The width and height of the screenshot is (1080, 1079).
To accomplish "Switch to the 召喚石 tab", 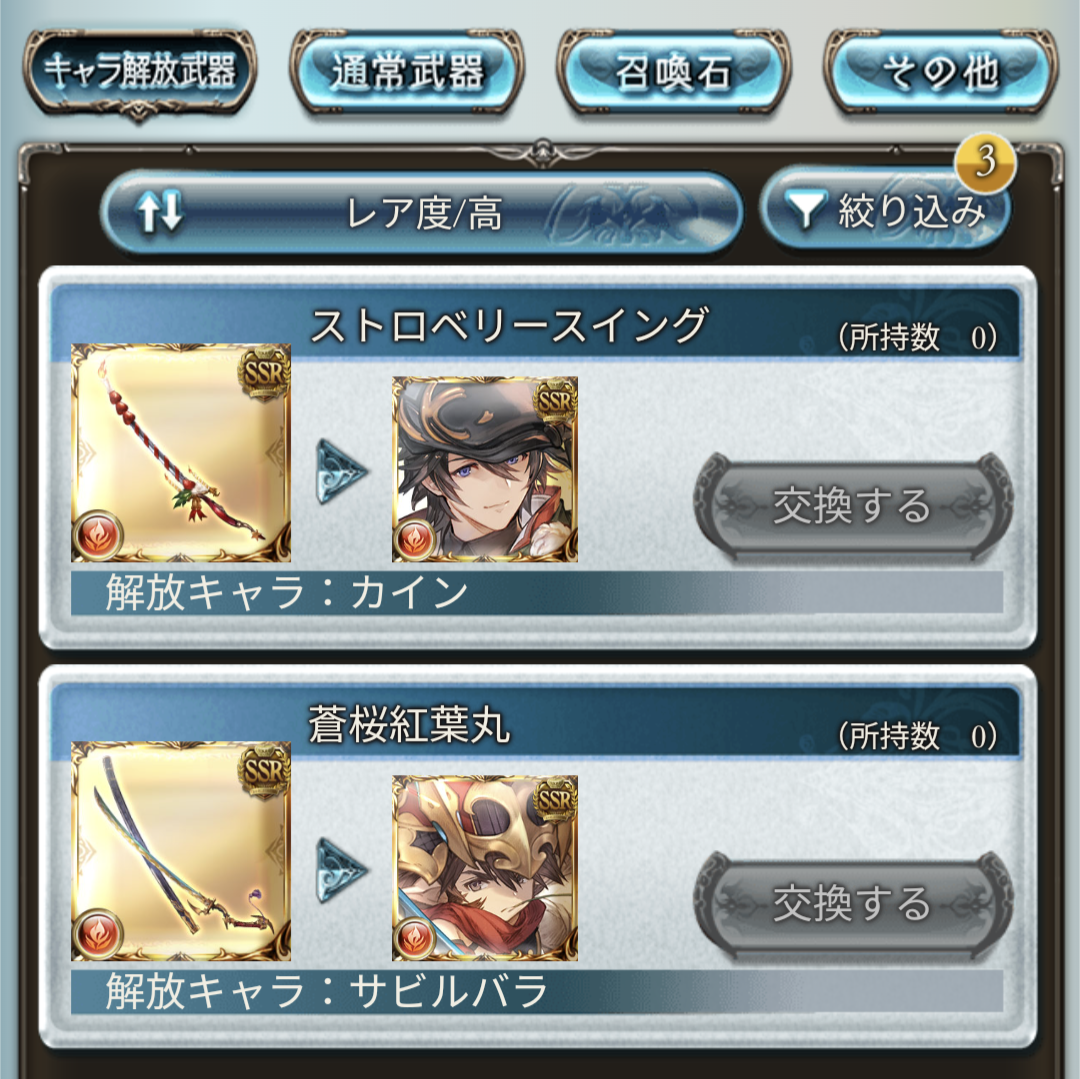I will tap(674, 72).
